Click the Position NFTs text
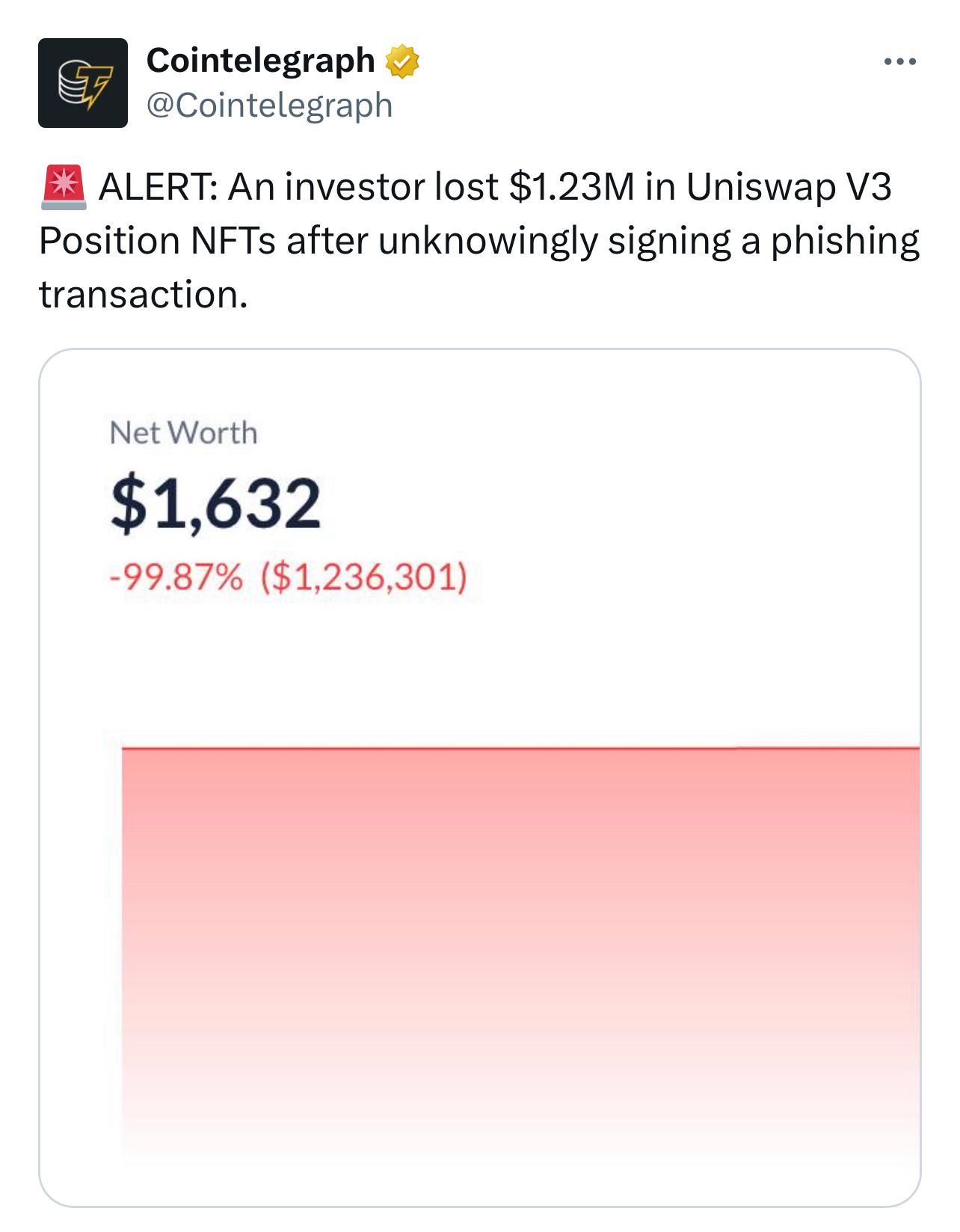The width and height of the screenshot is (960, 1232). tap(157, 242)
